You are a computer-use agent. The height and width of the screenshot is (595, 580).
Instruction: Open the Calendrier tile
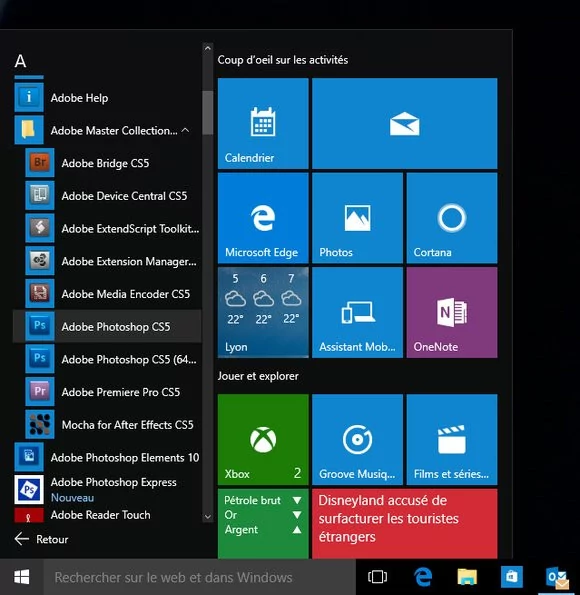[263, 123]
